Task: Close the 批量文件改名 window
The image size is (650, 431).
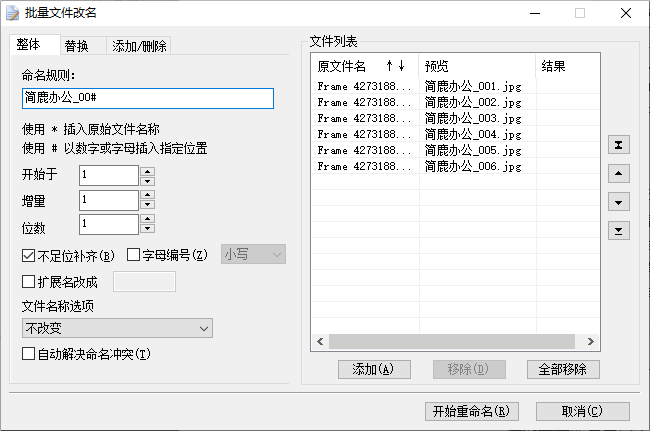Action: [x=626, y=13]
